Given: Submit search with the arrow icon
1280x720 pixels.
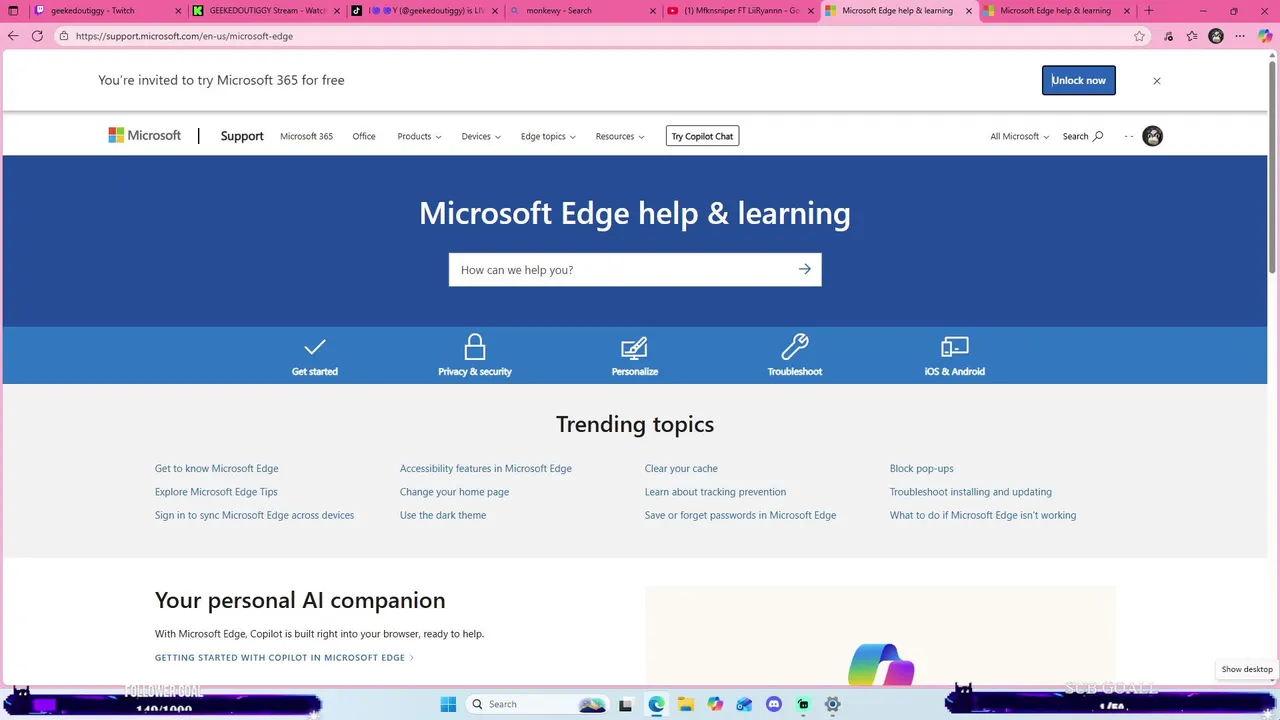Looking at the screenshot, I should coord(805,269).
